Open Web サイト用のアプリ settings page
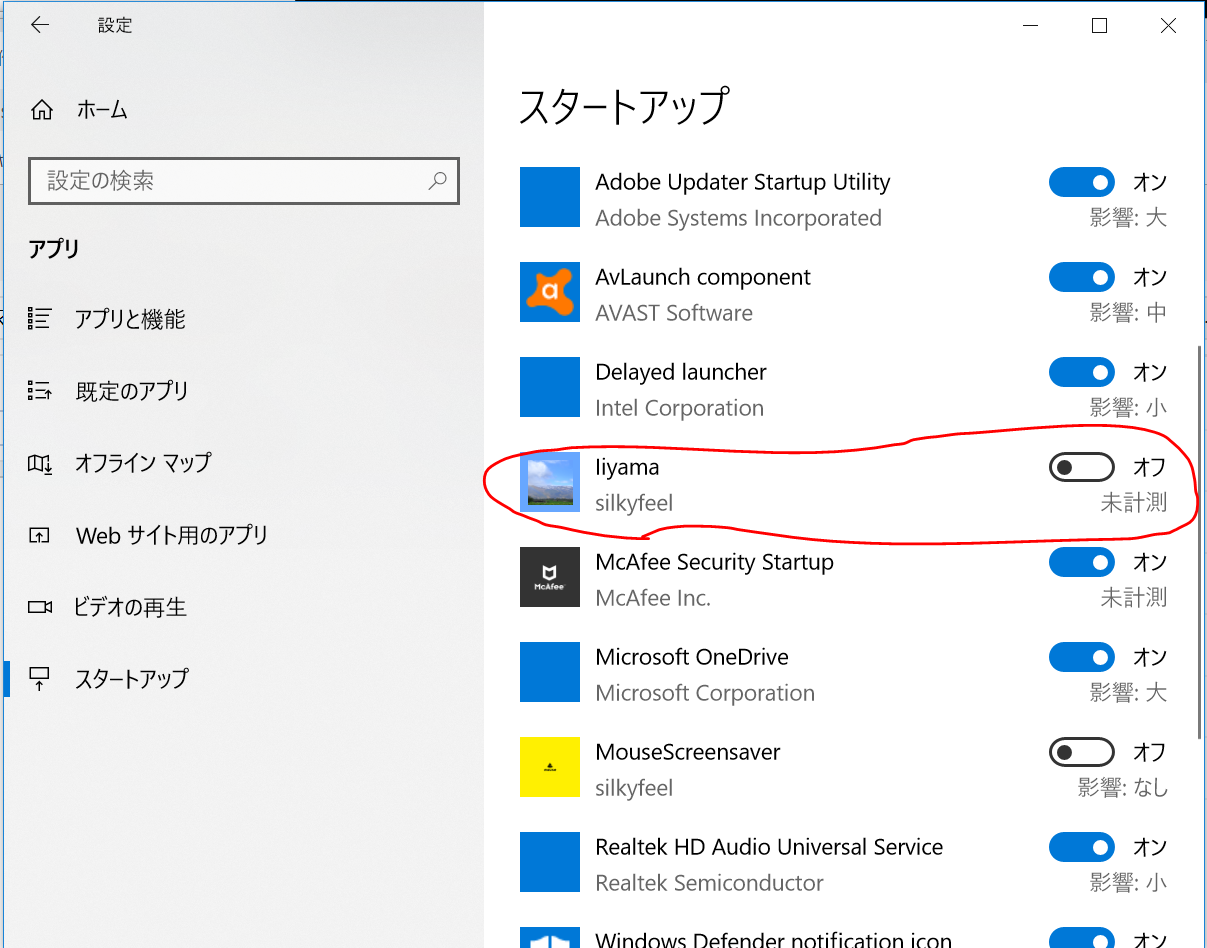Screen dimensions: 1207x948 [172, 535]
